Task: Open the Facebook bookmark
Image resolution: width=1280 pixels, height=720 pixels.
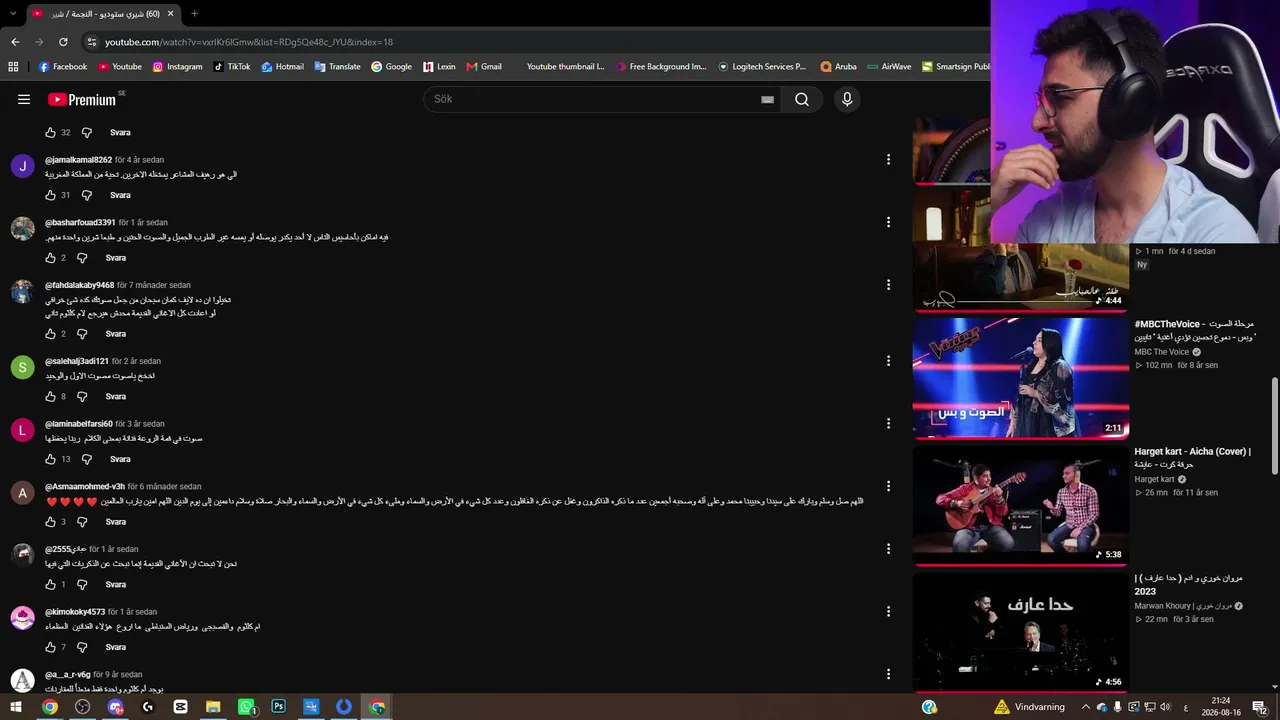Action: [x=63, y=67]
